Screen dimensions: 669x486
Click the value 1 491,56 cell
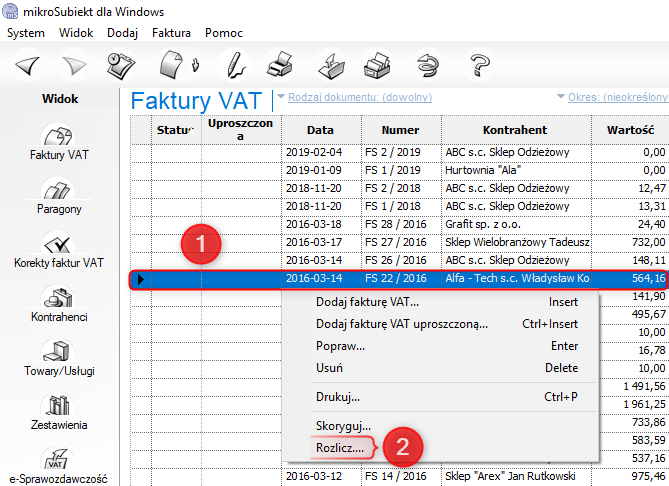(x=634, y=386)
